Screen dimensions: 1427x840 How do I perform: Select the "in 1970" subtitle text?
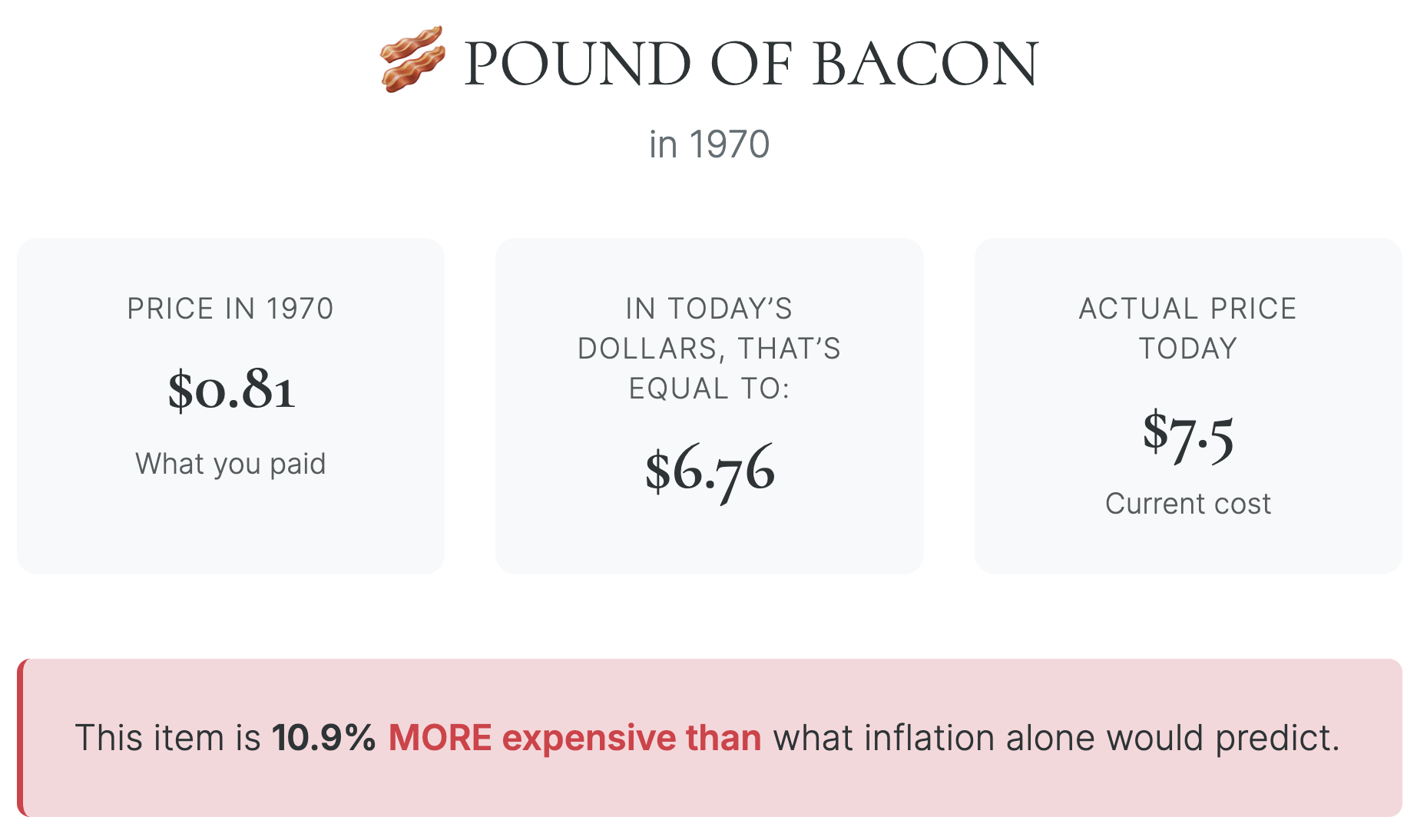coord(709,144)
